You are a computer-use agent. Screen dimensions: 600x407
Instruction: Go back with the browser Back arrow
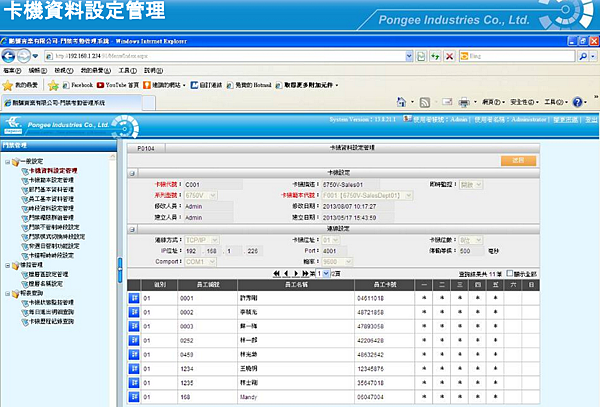(8, 56)
